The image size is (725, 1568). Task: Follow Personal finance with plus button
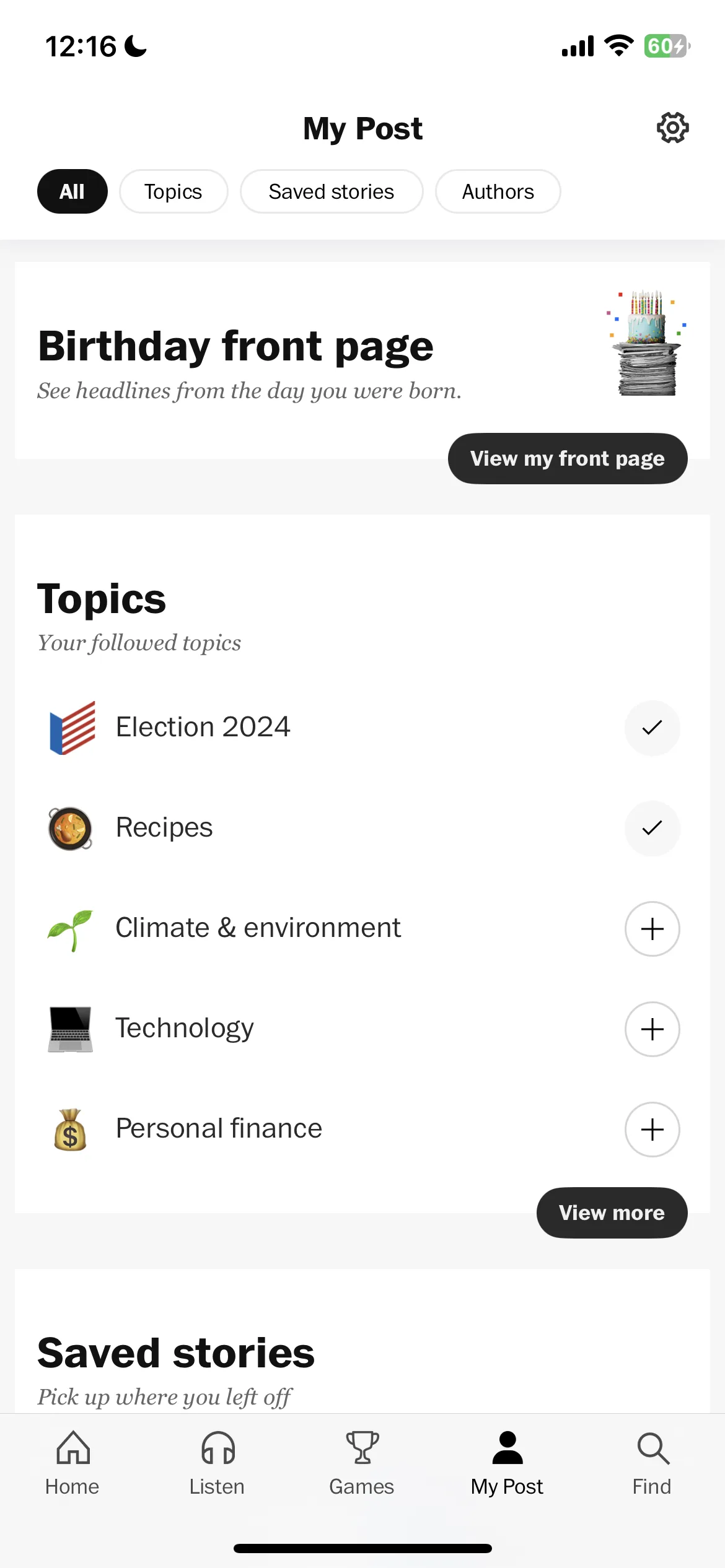click(652, 1130)
